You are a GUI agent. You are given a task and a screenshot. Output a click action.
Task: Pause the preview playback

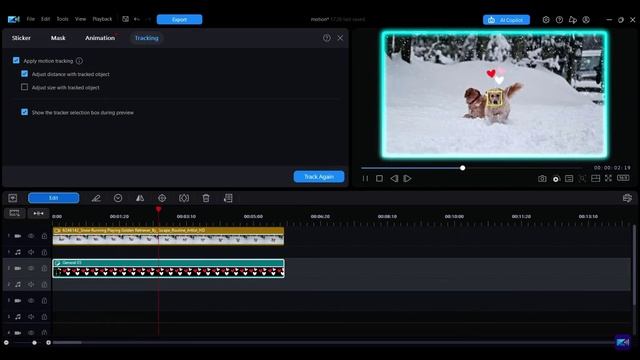pyautogui.click(x=365, y=178)
